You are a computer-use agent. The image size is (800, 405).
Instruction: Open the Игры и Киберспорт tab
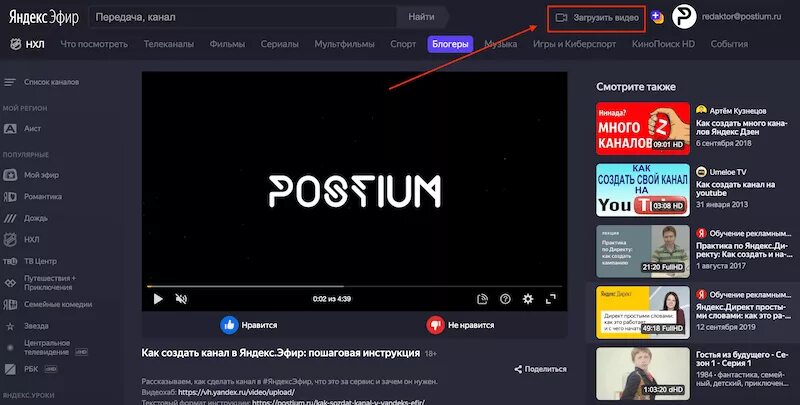pos(574,44)
